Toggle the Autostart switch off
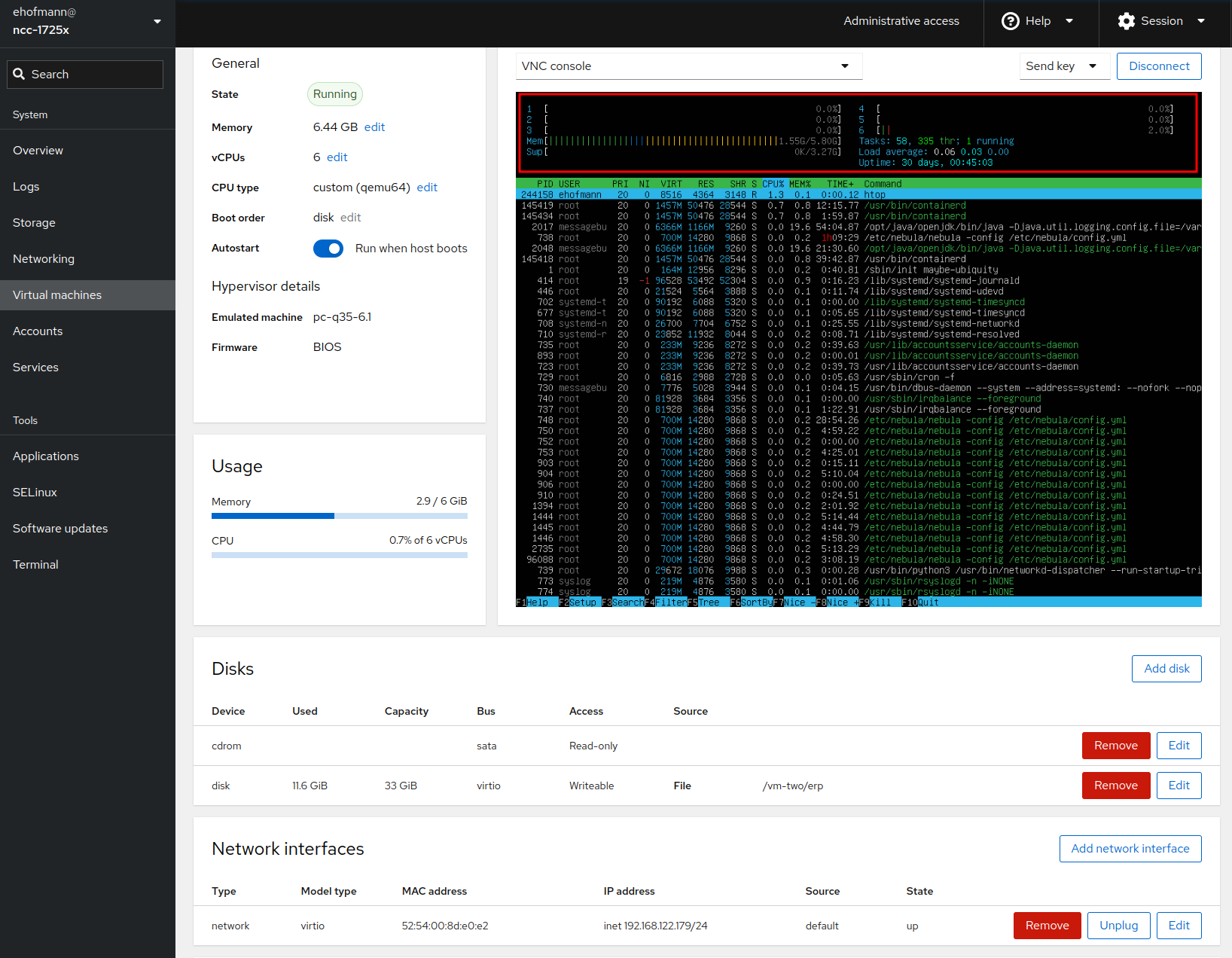Screen dimensions: 1232x958 [x=328, y=249]
